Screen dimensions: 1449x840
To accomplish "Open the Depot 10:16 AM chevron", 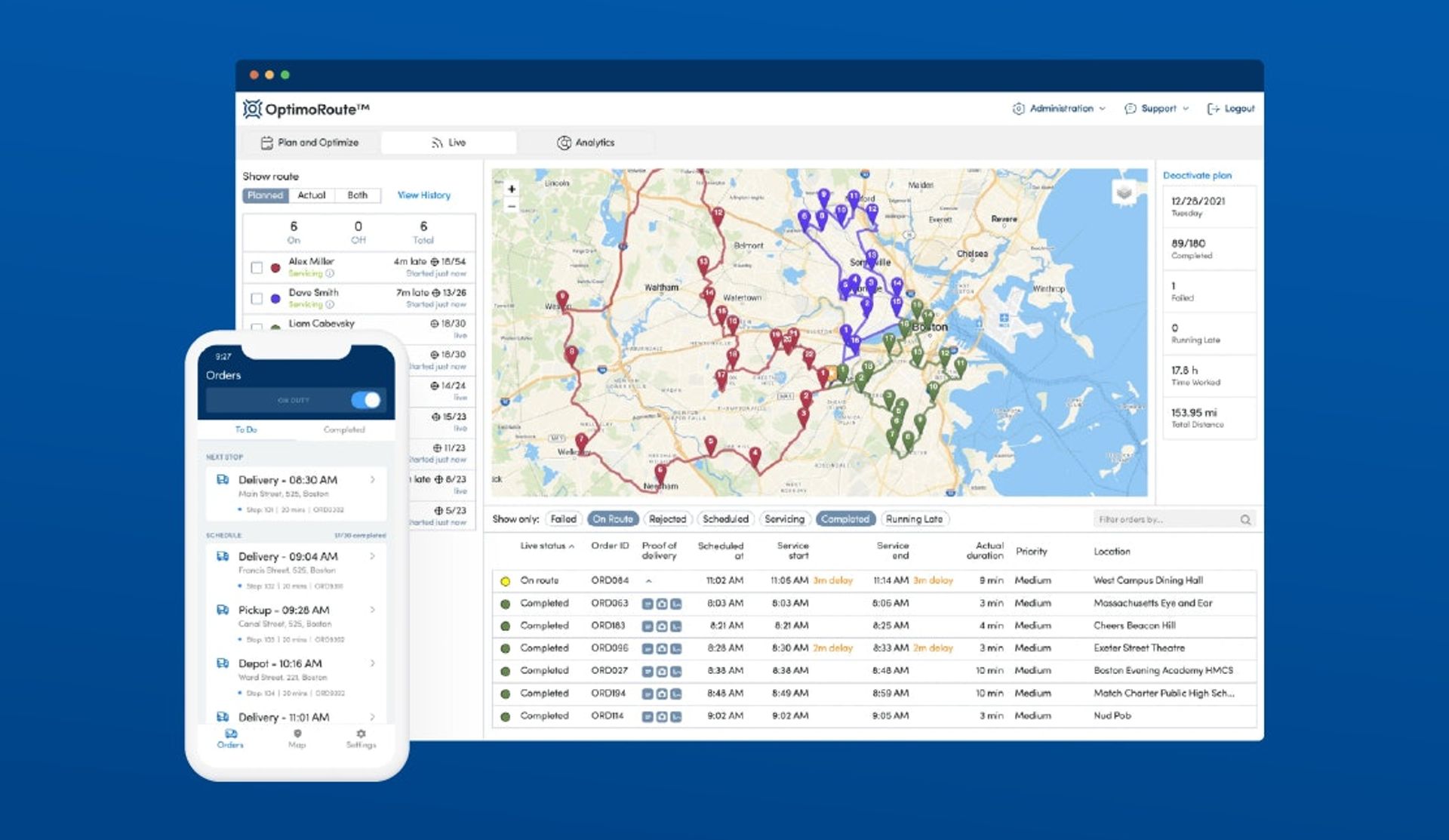I will pyautogui.click(x=373, y=663).
